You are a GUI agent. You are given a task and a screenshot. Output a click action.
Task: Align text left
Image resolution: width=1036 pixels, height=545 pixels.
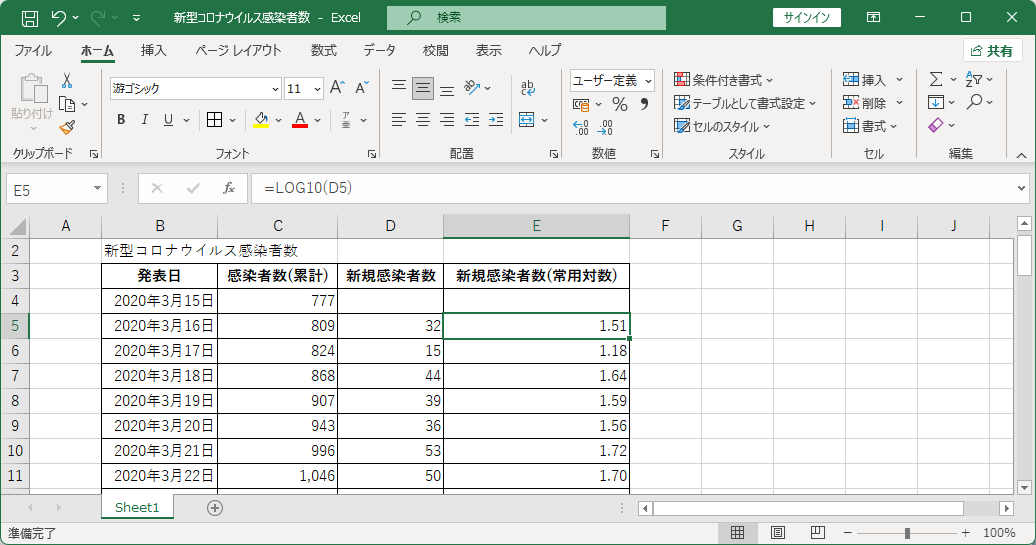pyautogui.click(x=398, y=120)
